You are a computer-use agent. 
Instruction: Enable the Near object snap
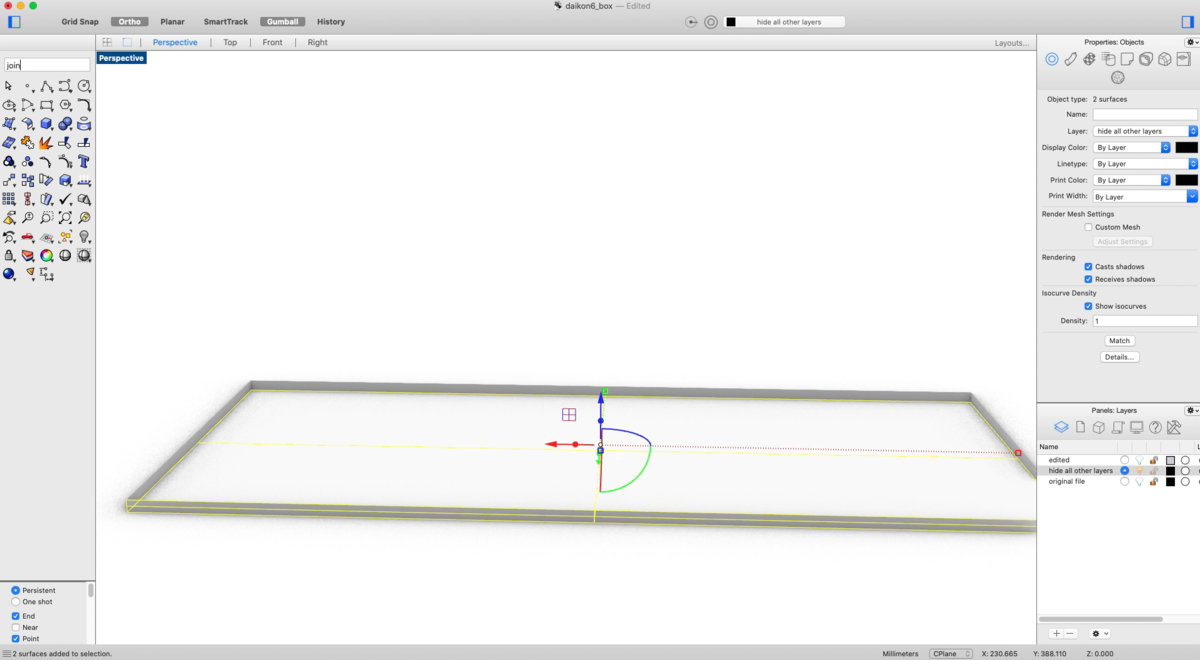[x=15, y=627]
